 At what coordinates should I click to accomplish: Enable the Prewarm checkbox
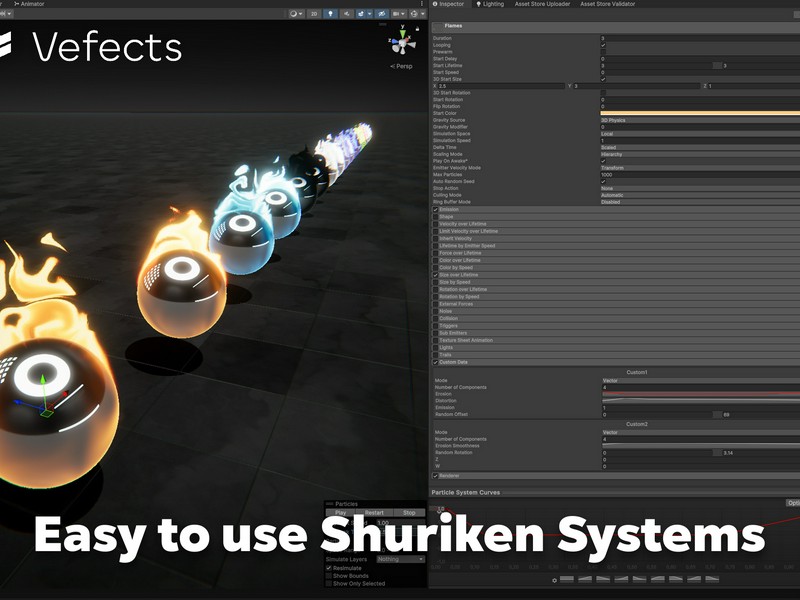click(x=603, y=52)
